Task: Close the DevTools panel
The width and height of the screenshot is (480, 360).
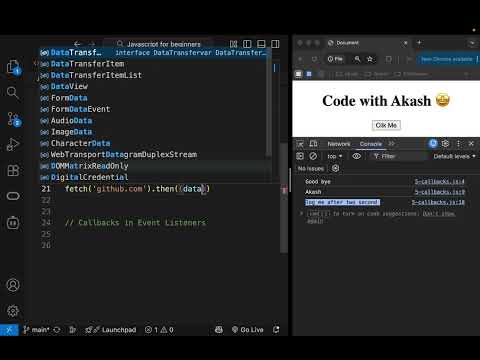Action: [471, 144]
